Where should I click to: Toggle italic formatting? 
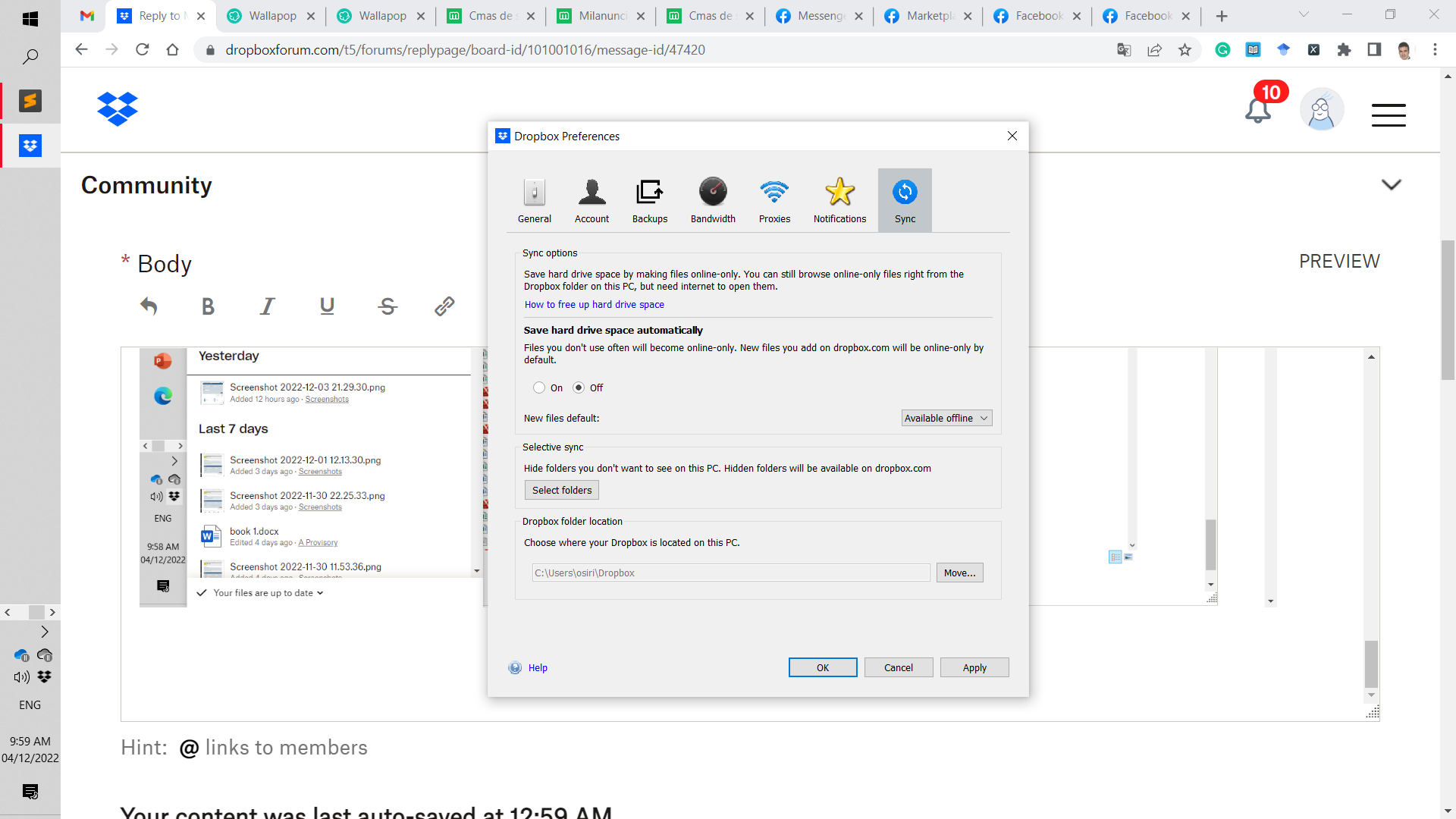pyautogui.click(x=267, y=306)
